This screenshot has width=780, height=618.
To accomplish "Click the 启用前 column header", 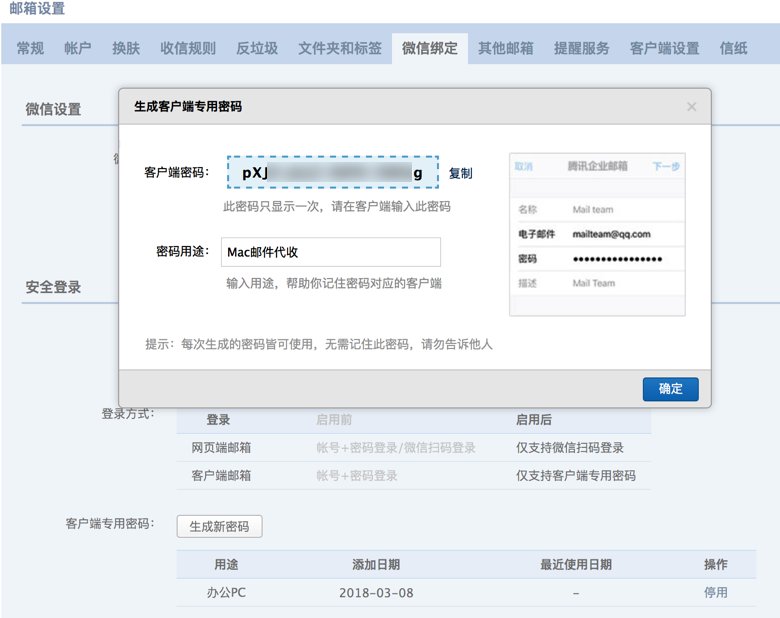I will click(x=334, y=419).
